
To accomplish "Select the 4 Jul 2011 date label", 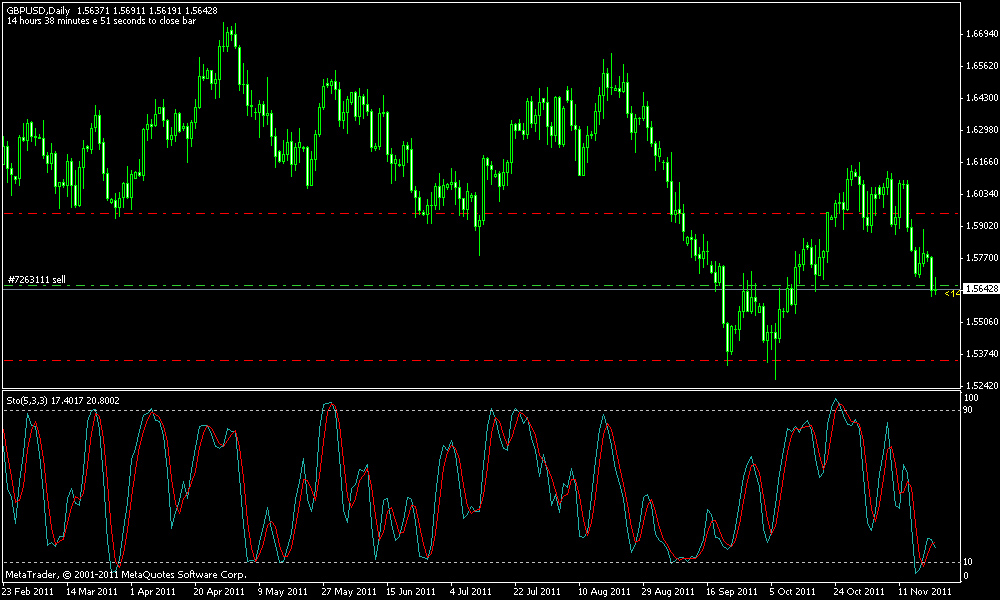I will point(471,591).
